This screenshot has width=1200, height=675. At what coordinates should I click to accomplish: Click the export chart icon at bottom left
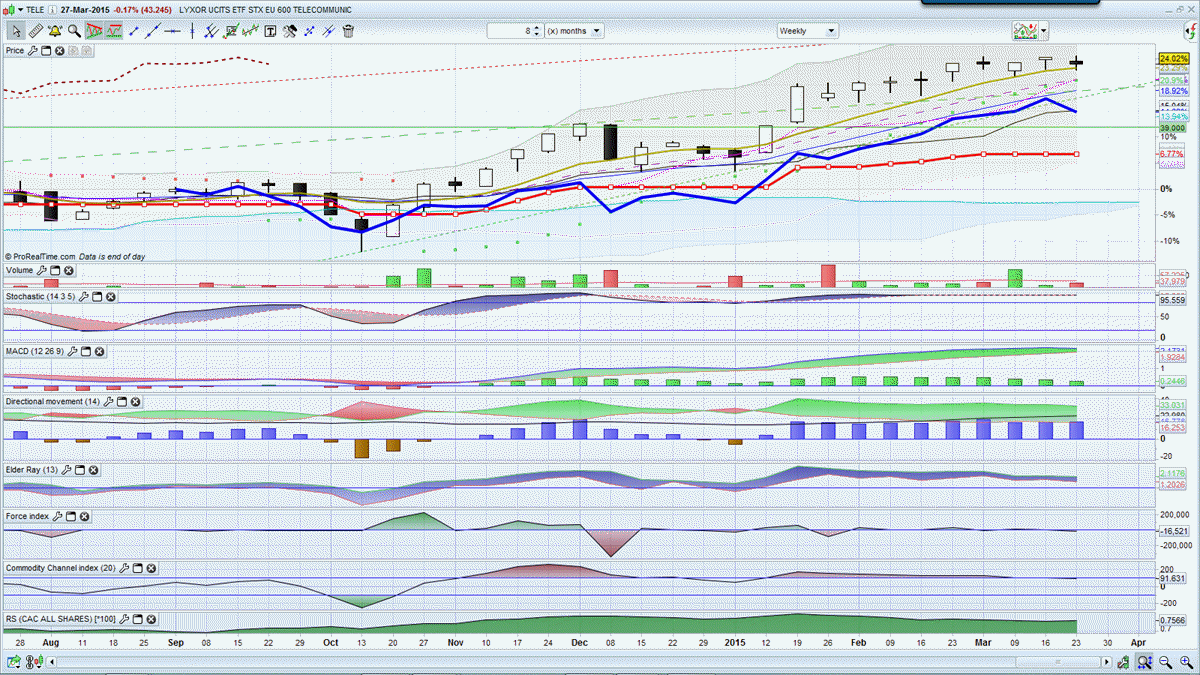click(x=13, y=662)
